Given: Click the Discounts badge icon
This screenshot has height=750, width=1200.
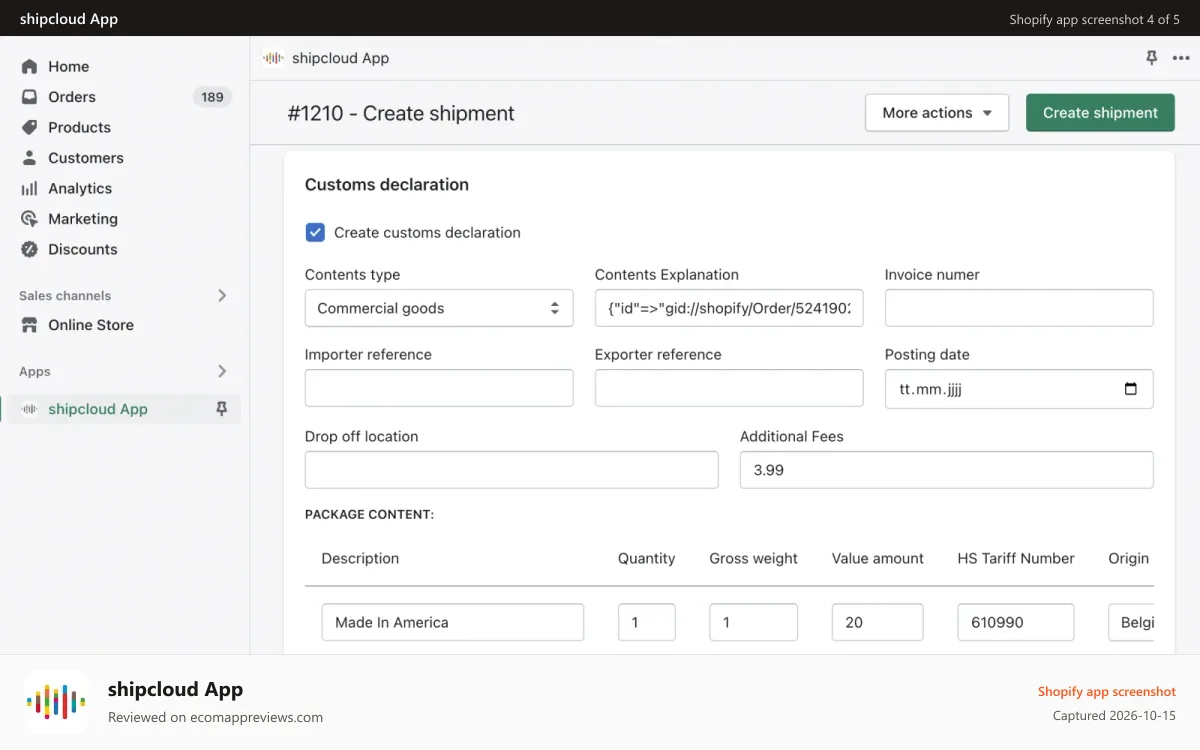Looking at the screenshot, I should (x=29, y=249).
